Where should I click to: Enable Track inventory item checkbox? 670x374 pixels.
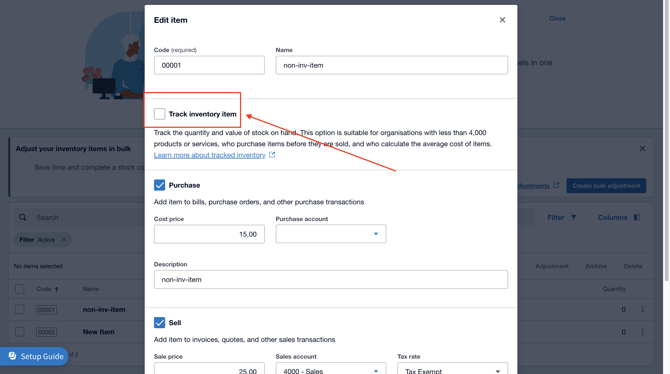click(x=159, y=114)
